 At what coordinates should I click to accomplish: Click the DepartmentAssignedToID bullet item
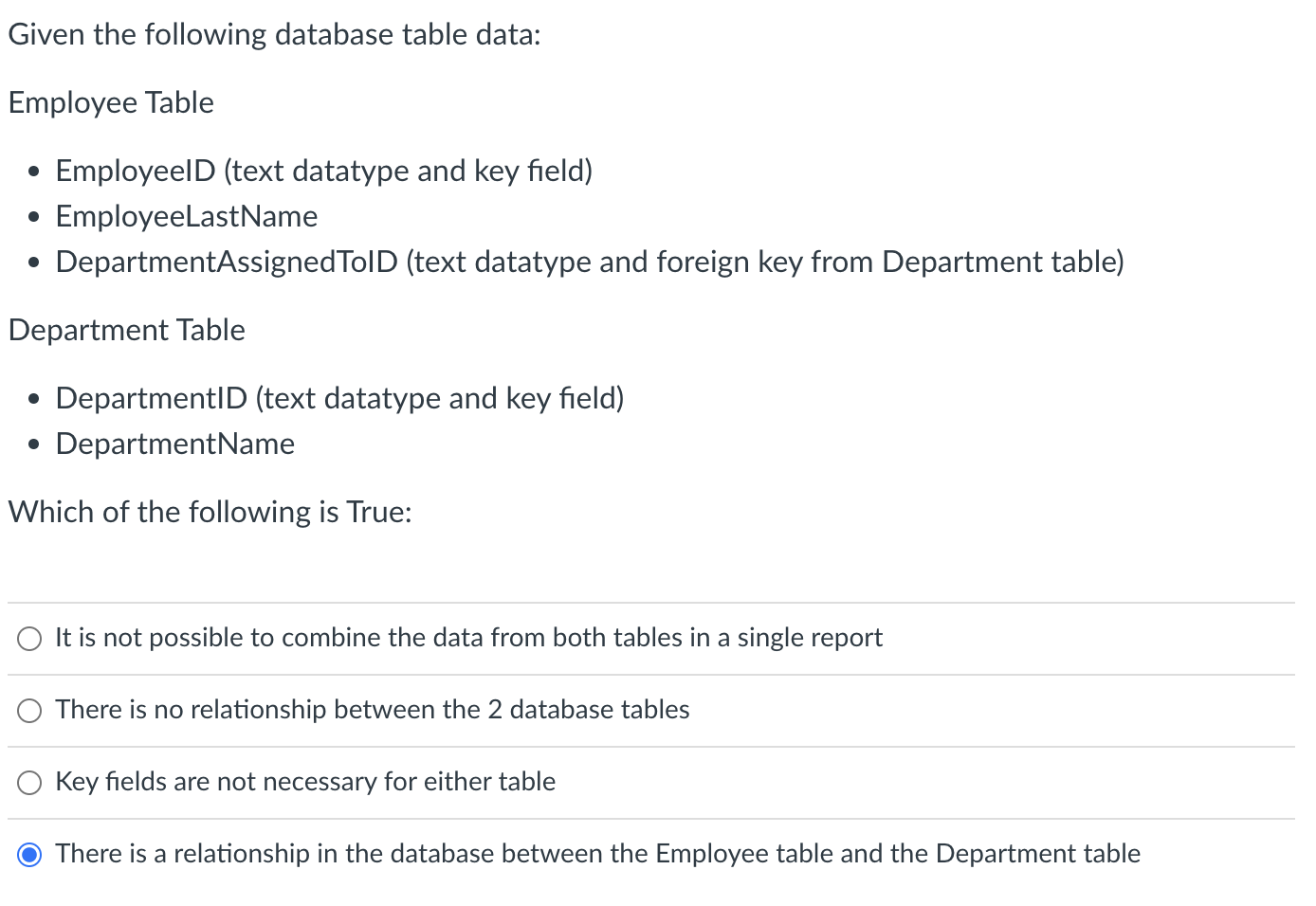589,263
